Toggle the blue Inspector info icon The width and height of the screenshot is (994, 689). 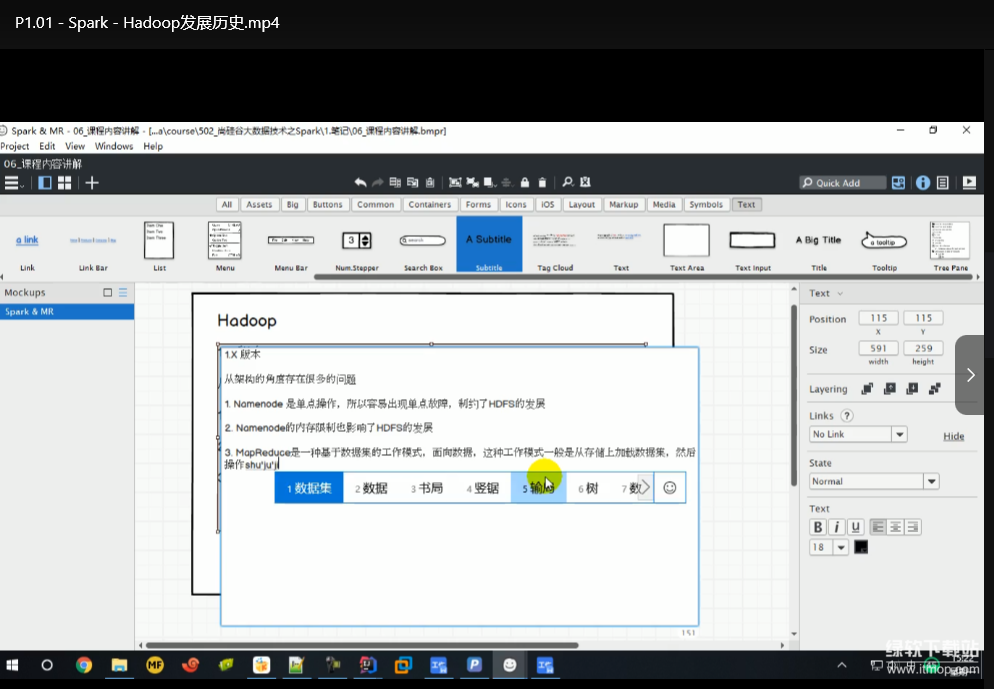coord(923,183)
